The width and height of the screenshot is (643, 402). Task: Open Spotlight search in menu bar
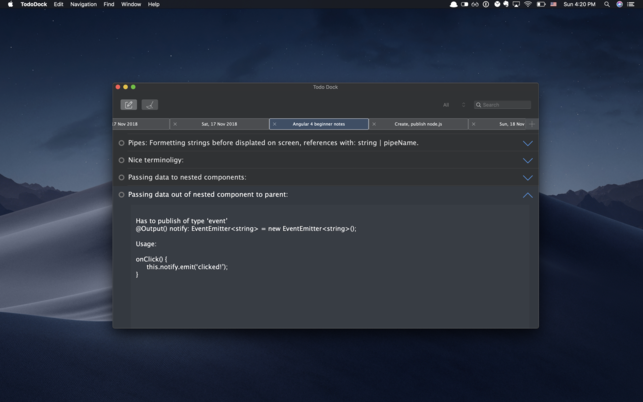click(x=607, y=4)
